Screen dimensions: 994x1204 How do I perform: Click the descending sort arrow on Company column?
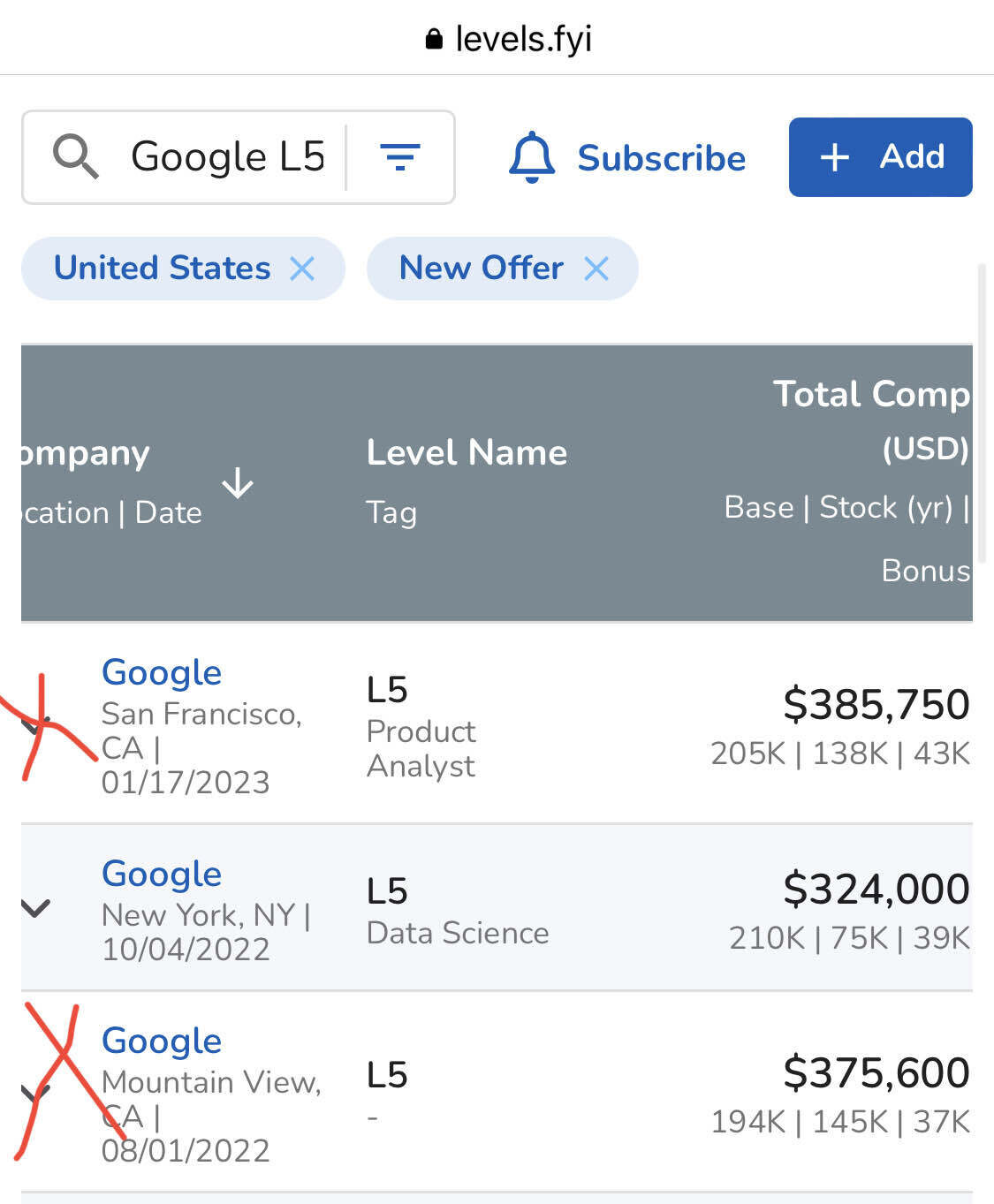pos(237,484)
